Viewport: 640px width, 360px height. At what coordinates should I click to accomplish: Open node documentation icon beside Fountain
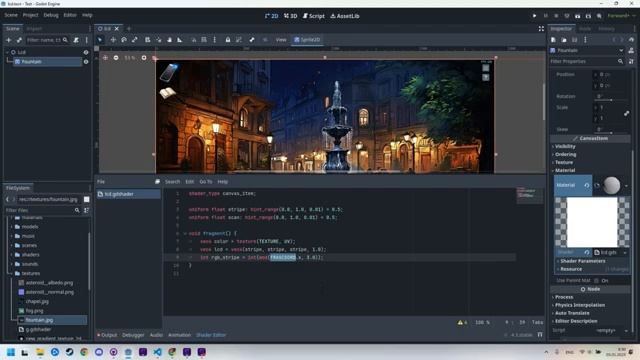[x=631, y=50]
